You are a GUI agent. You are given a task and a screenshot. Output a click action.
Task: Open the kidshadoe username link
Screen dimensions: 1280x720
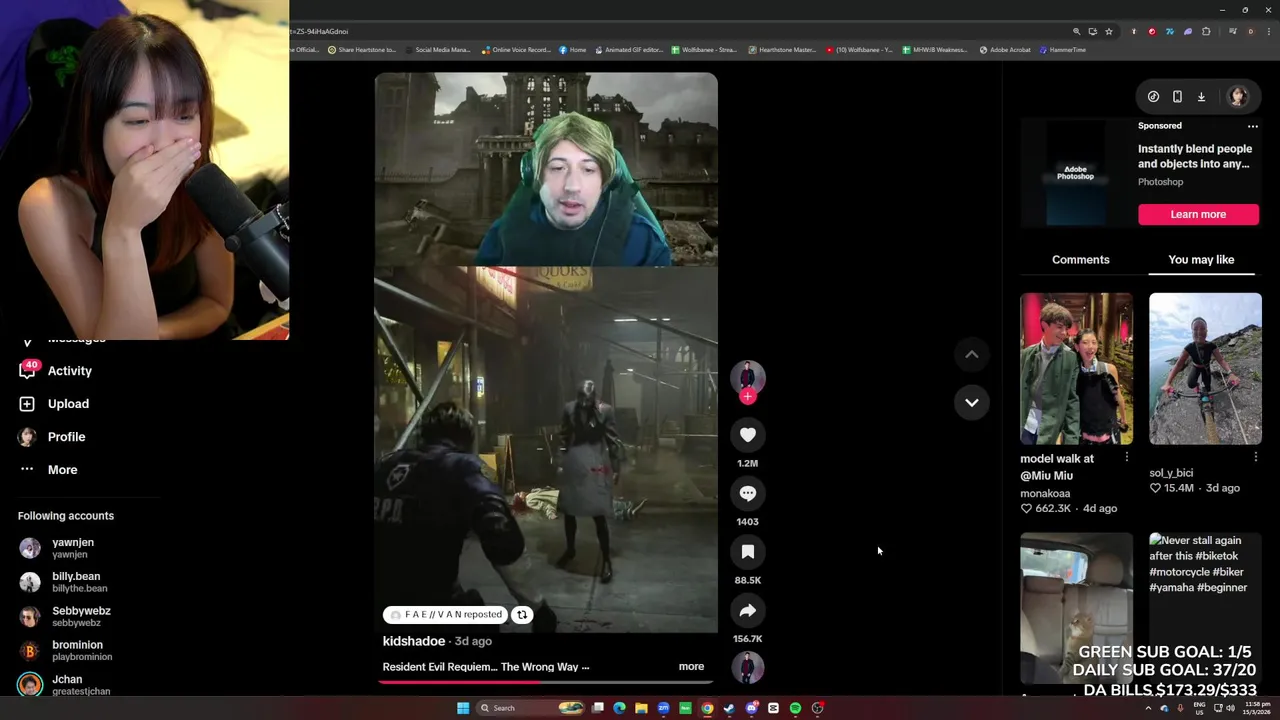(413, 641)
